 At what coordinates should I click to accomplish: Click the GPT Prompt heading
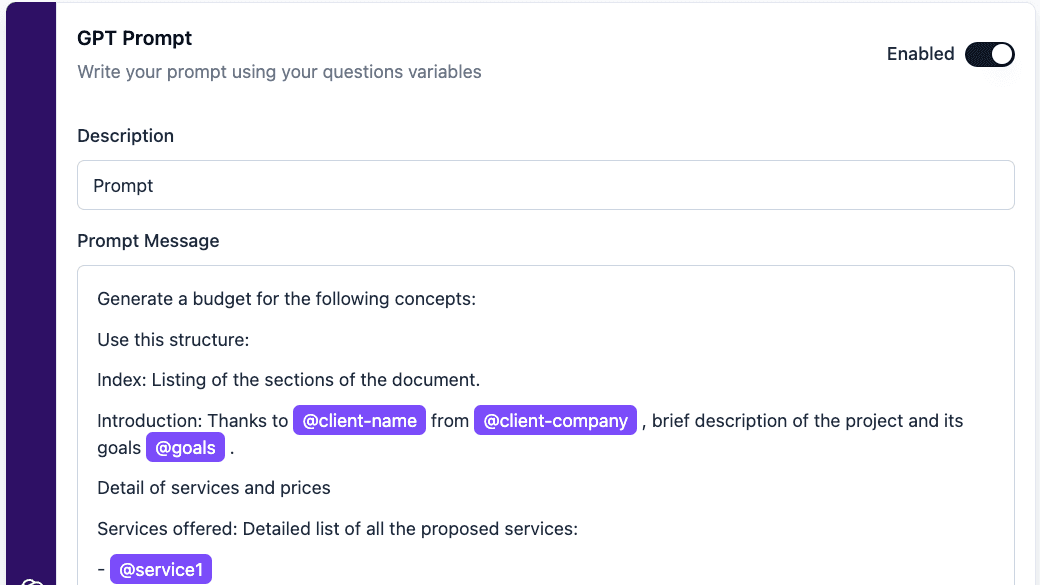pos(135,38)
